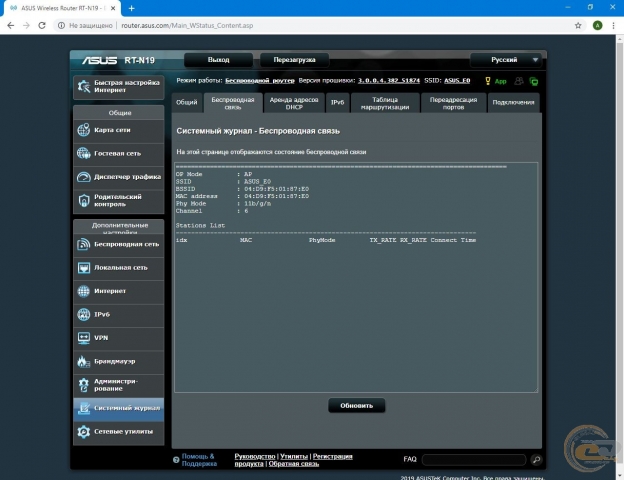Screen dimensions: 624x480
Task: Open a new browser tab
Action: click(131, 8)
